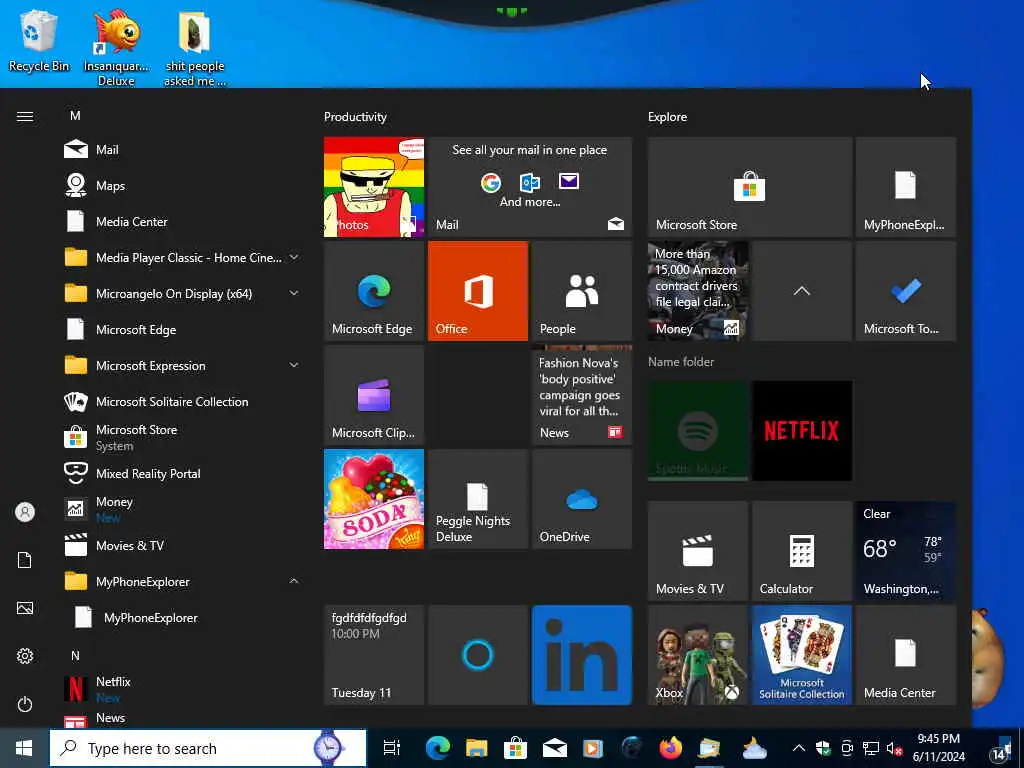The image size is (1024, 768).
Task: Open Pictures shortcut in Start sidebar
Action: coord(25,608)
